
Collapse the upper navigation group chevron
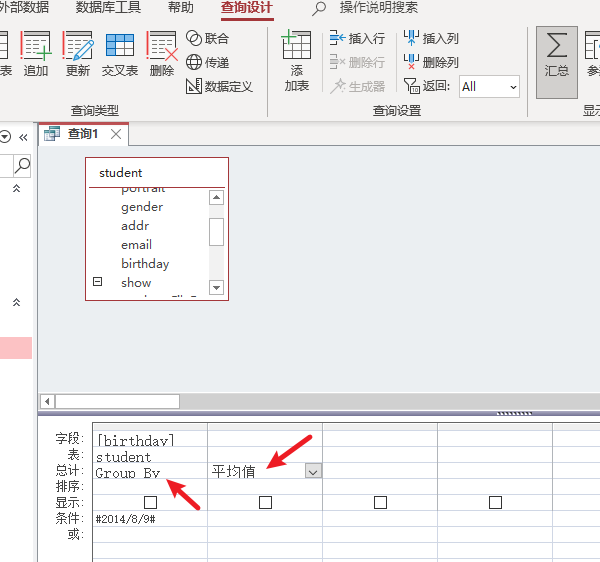[x=16, y=188]
